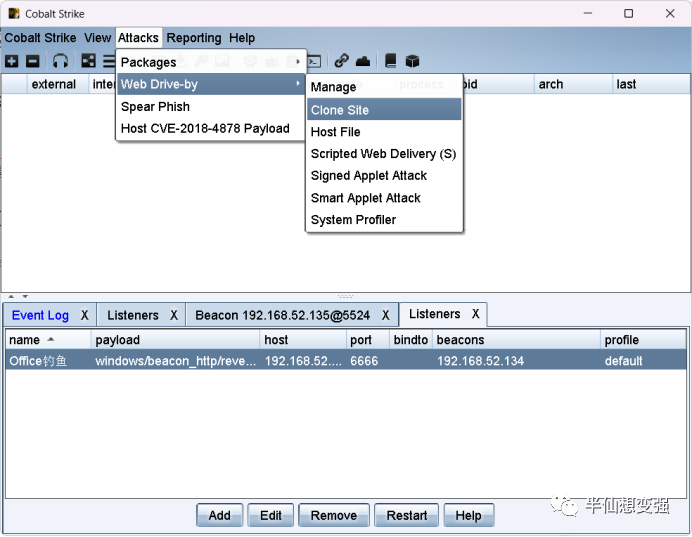
Task: Sort listeners by port column header
Action: (368, 340)
